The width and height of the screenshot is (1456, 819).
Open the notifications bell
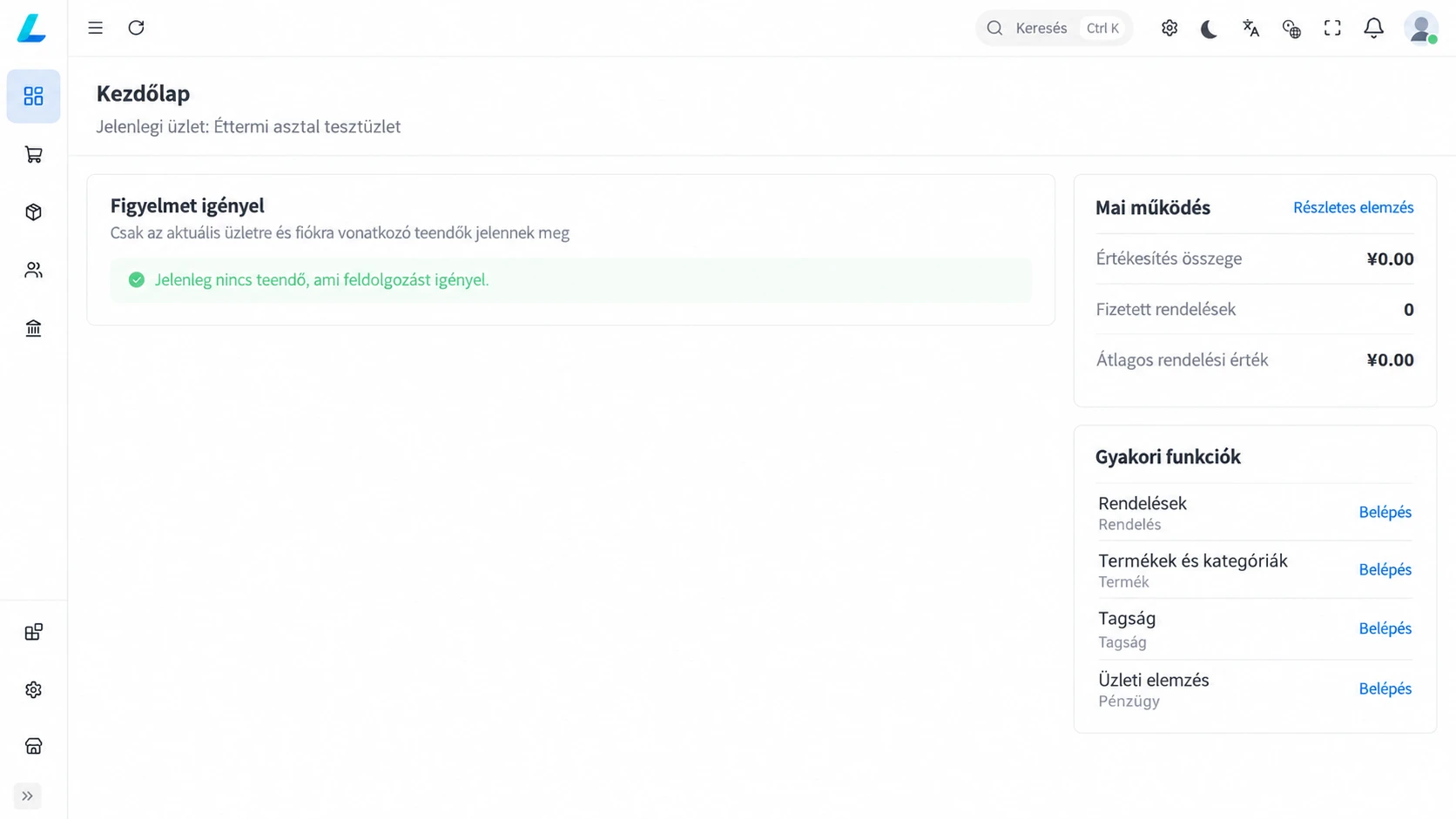[x=1373, y=28]
